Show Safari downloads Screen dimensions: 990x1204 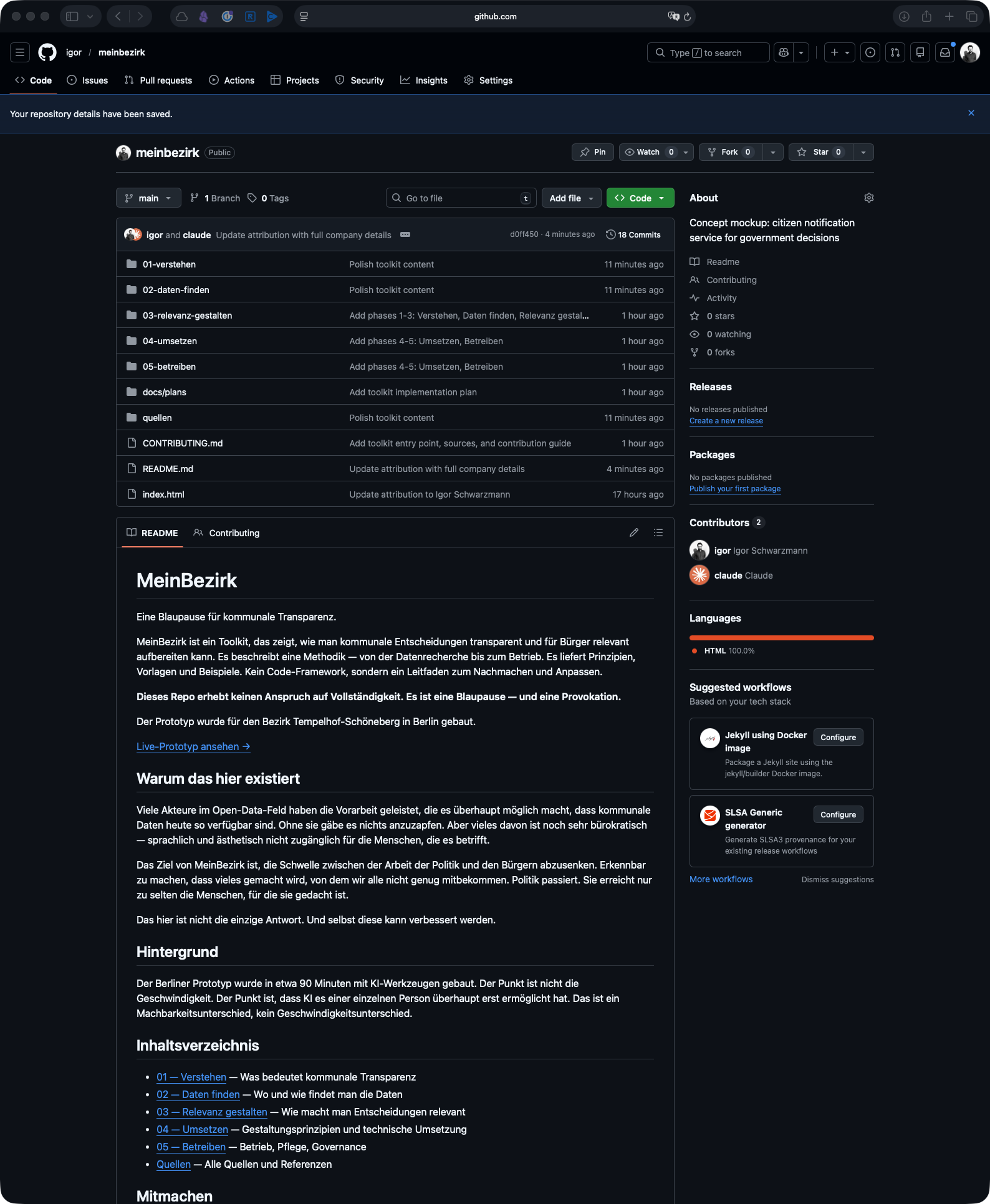[904, 17]
